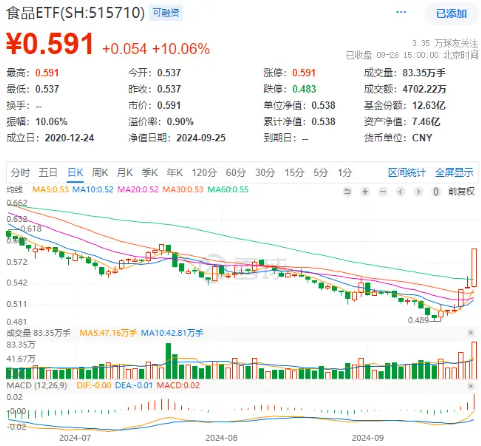Select the 年K yearly candlestick tab

(175, 172)
